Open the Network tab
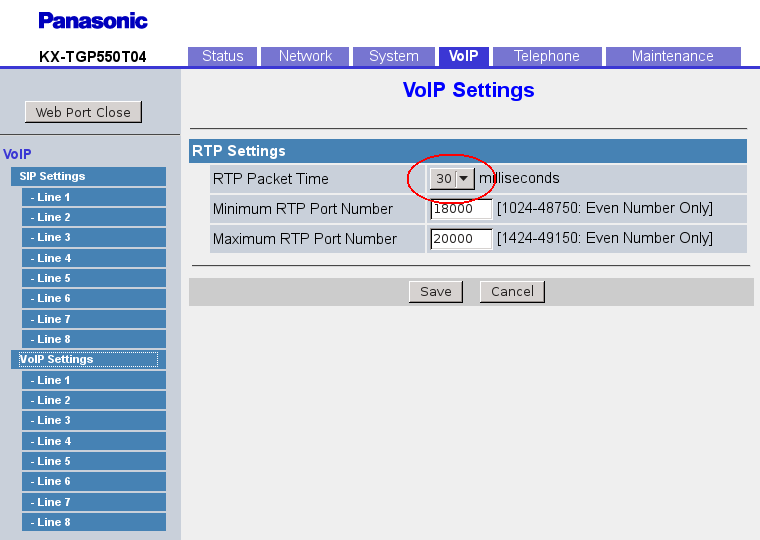 pyautogui.click(x=305, y=56)
